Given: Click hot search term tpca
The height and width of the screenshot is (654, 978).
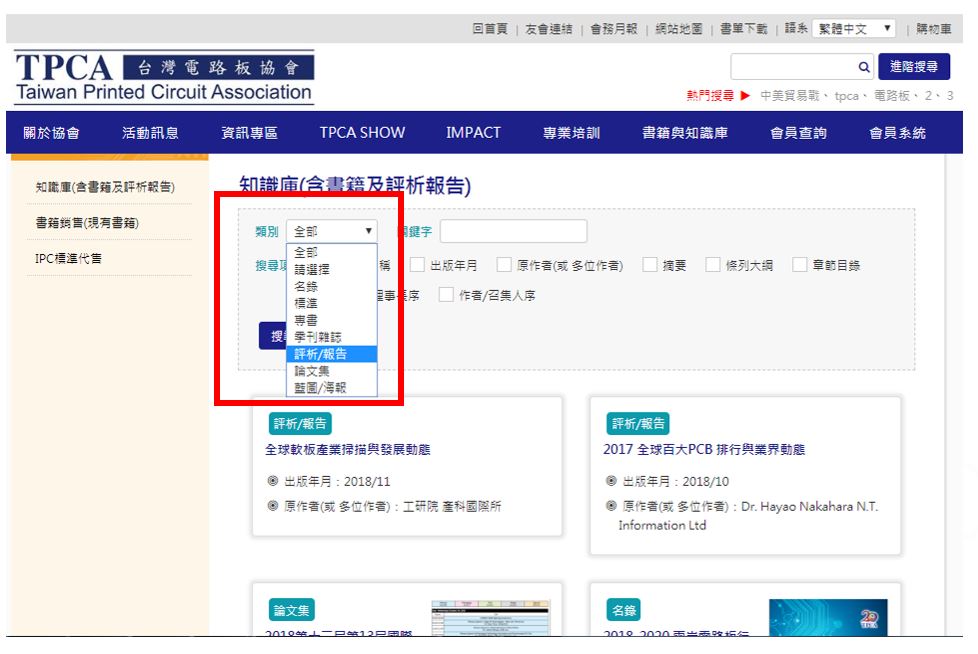Looking at the screenshot, I should 846,95.
